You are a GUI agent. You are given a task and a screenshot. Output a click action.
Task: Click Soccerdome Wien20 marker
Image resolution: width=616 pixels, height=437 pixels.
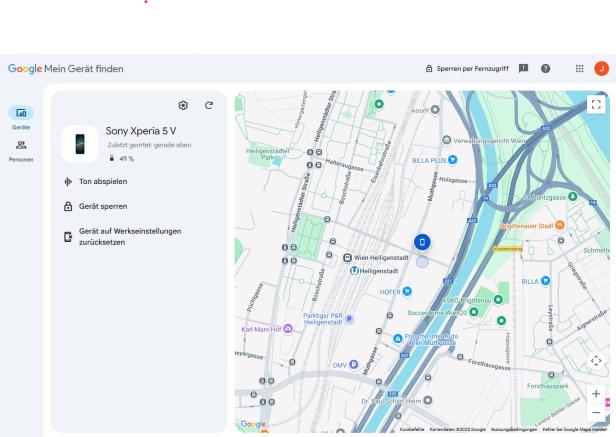(x=474, y=312)
